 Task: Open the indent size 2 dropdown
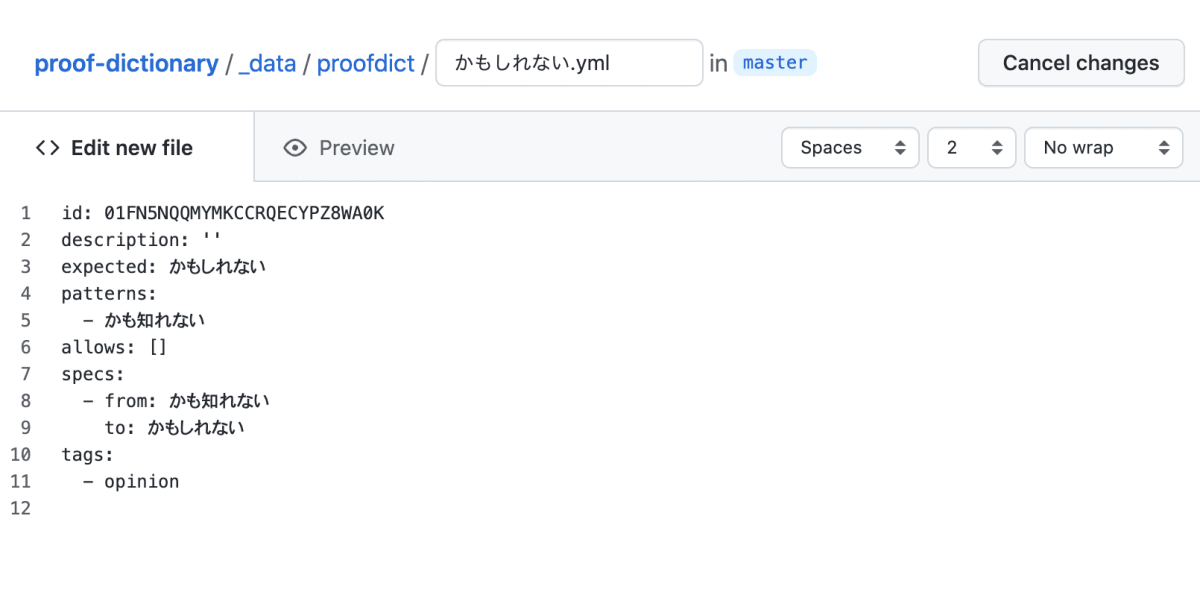(972, 148)
